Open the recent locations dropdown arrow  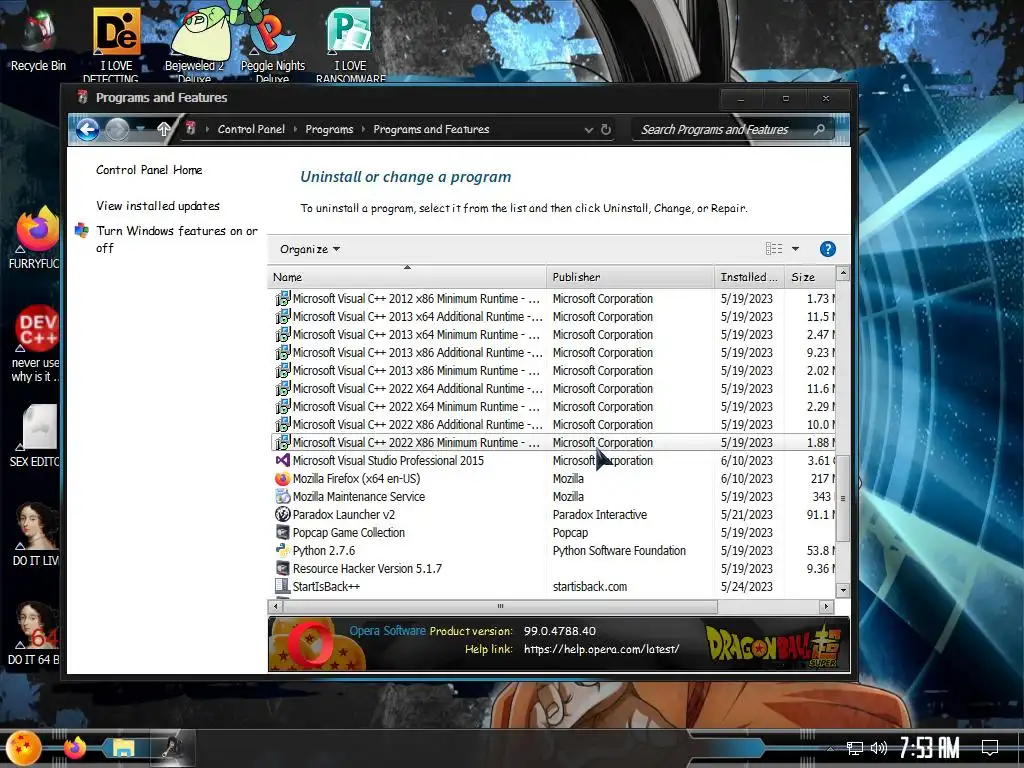[x=140, y=129]
